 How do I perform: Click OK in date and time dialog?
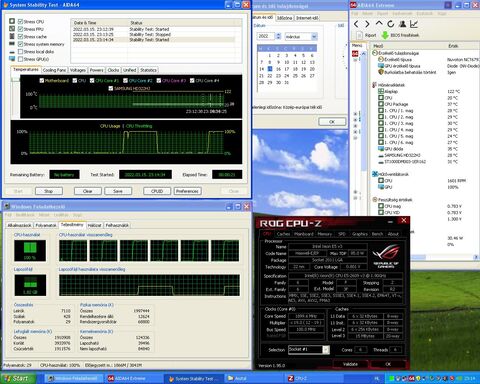click(x=332, y=122)
